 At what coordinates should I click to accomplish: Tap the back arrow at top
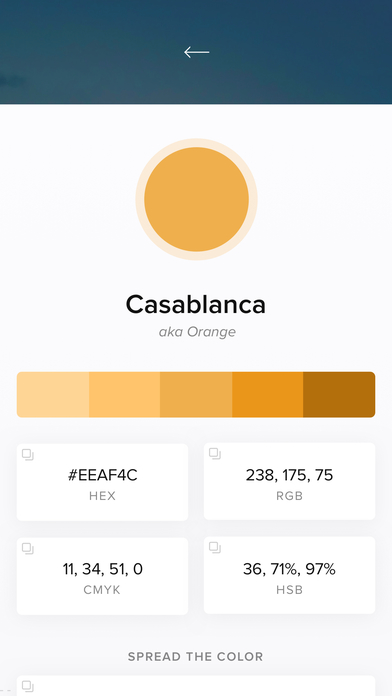pos(197,52)
